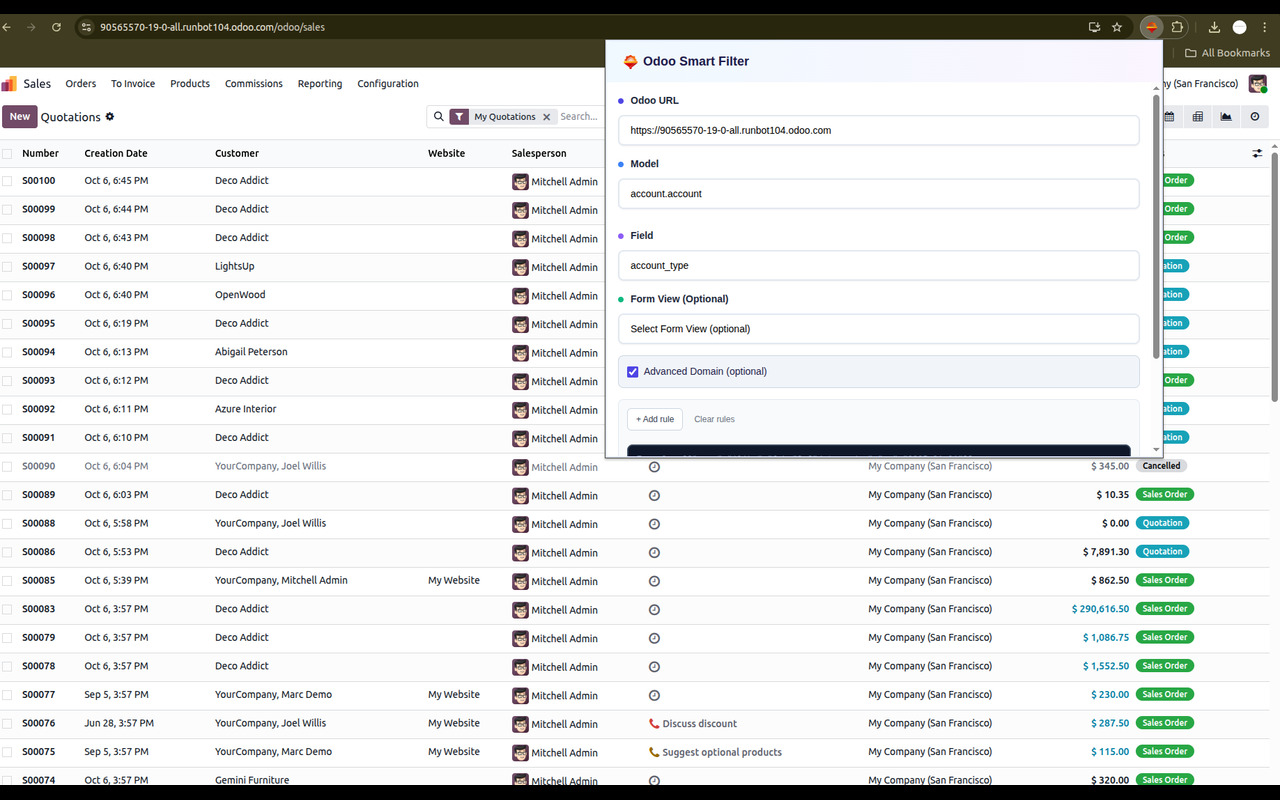
Task: Switch to calendar view icon
Action: (1169, 117)
